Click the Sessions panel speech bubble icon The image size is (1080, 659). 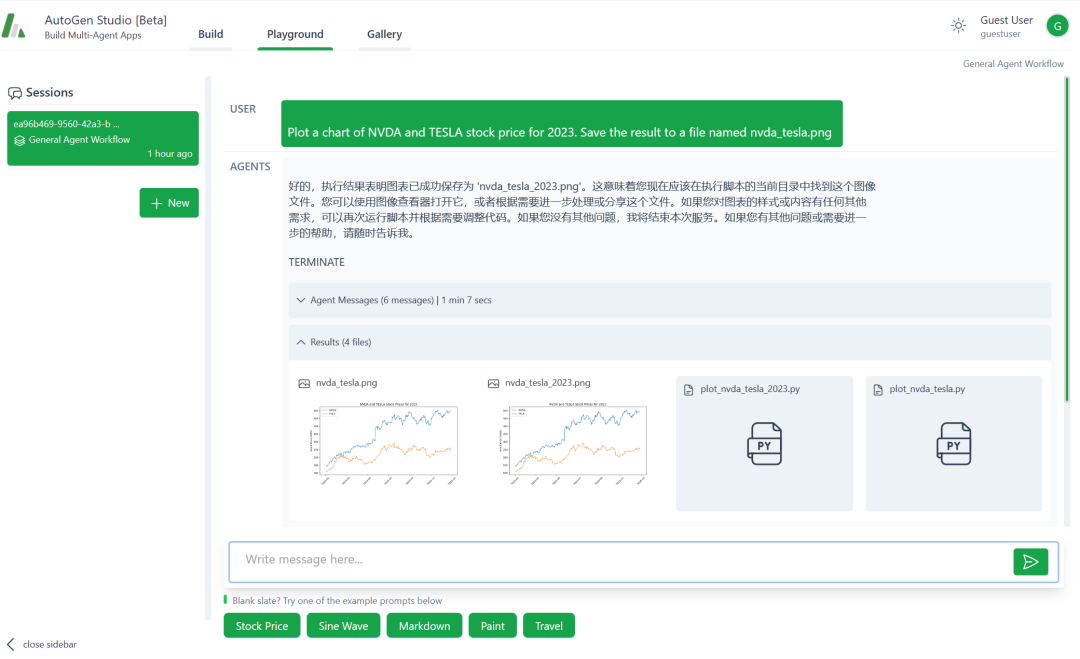click(x=15, y=92)
